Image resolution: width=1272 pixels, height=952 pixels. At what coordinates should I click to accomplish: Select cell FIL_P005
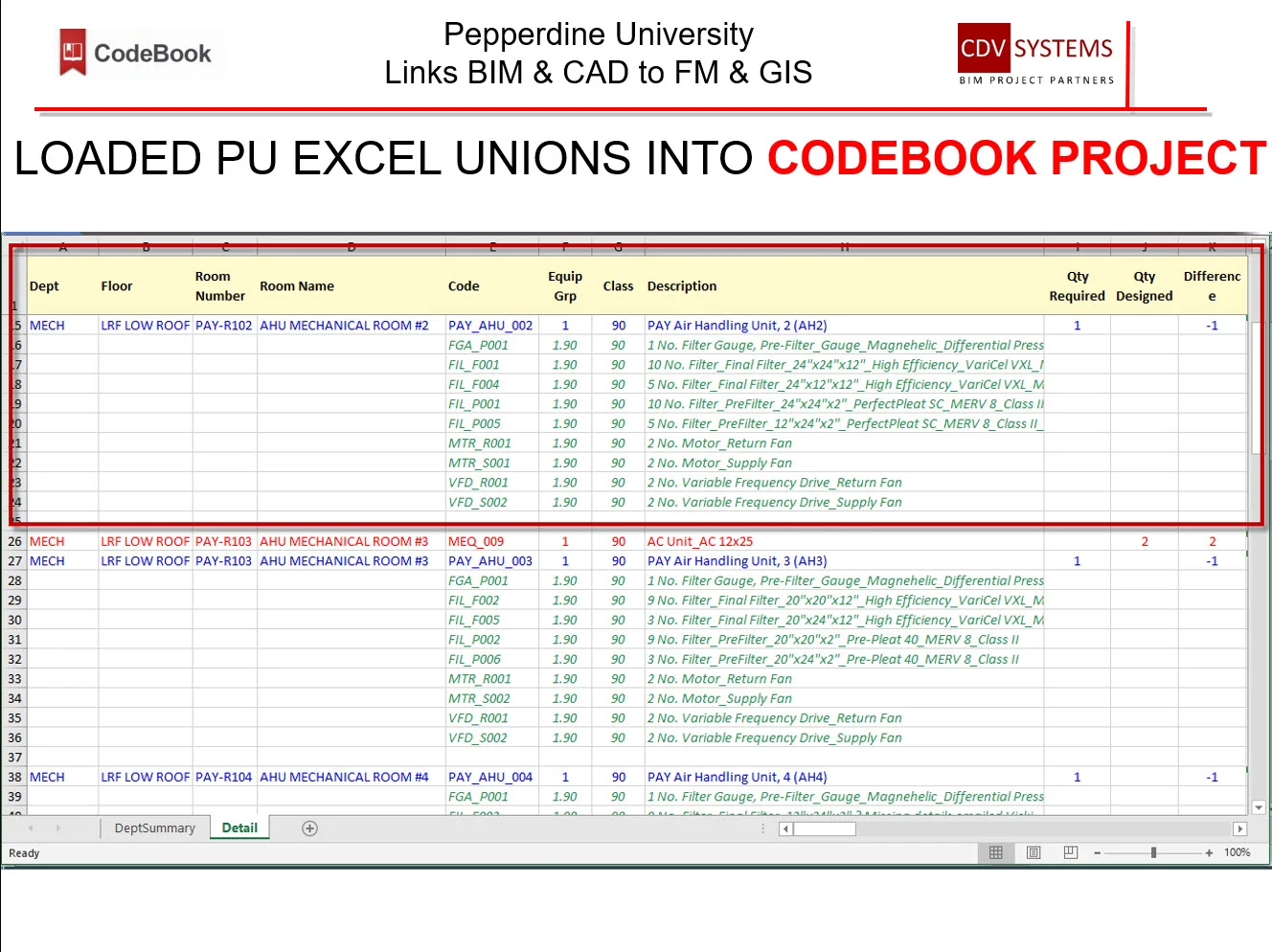[492, 423]
